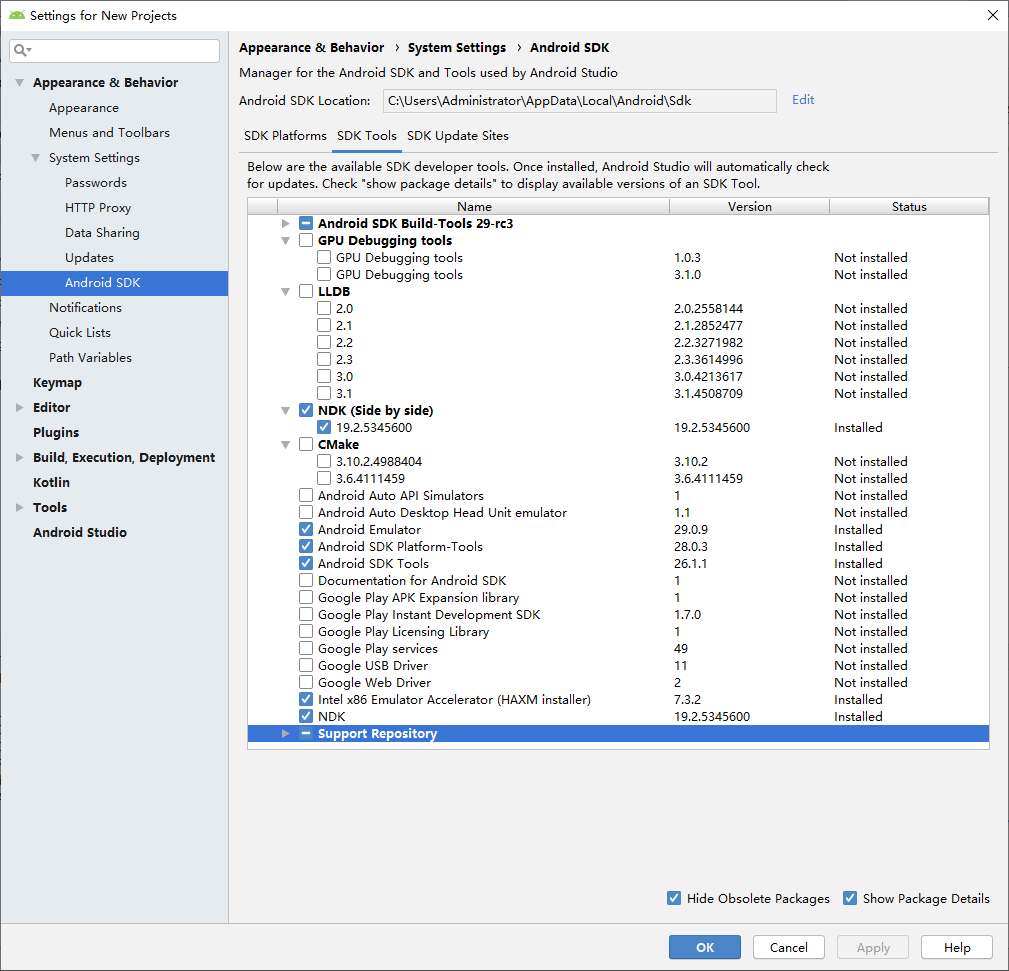
Task: Switch to the SDK Platforms tab
Action: coord(285,136)
